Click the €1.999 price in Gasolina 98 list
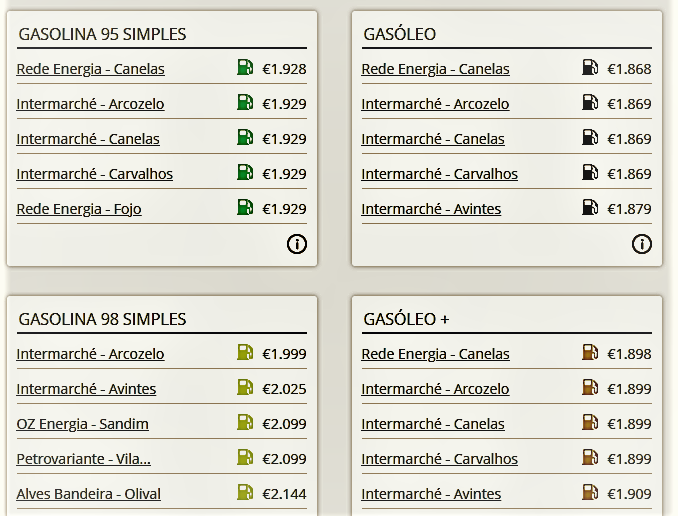Image resolution: width=678 pixels, height=516 pixels. [285, 354]
